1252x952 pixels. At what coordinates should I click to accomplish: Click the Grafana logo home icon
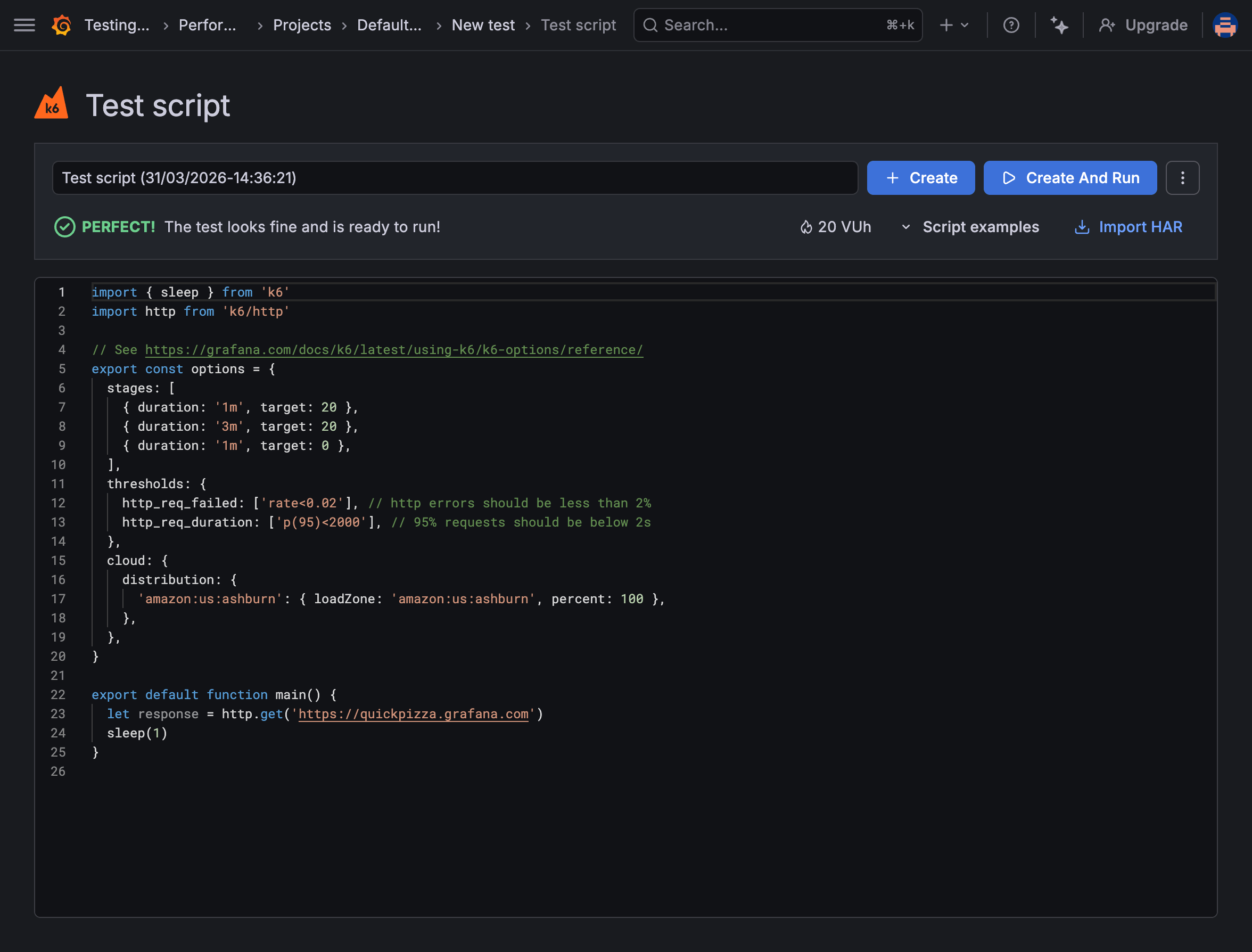click(x=61, y=25)
